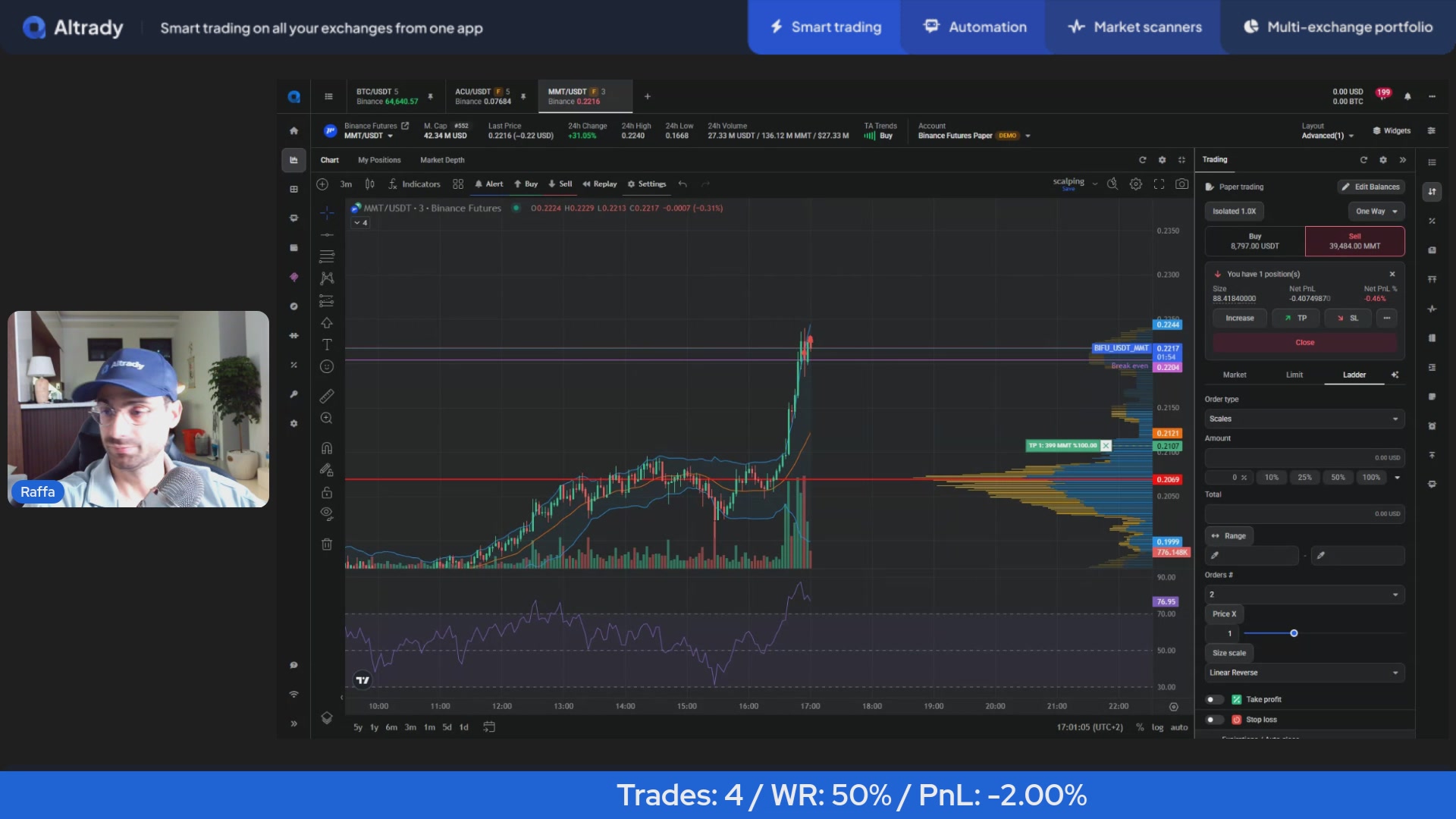Open the Scales order type dropdown

(1304, 419)
